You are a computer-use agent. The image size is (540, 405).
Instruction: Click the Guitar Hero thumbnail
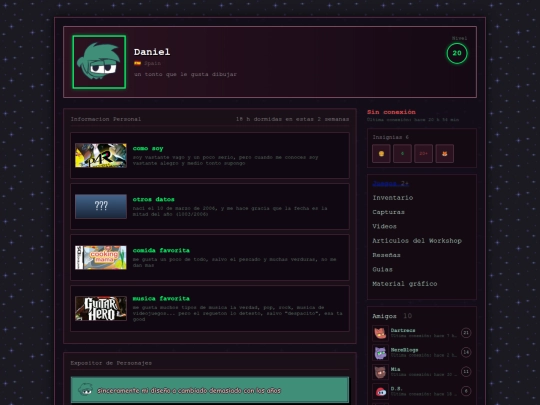(101, 309)
